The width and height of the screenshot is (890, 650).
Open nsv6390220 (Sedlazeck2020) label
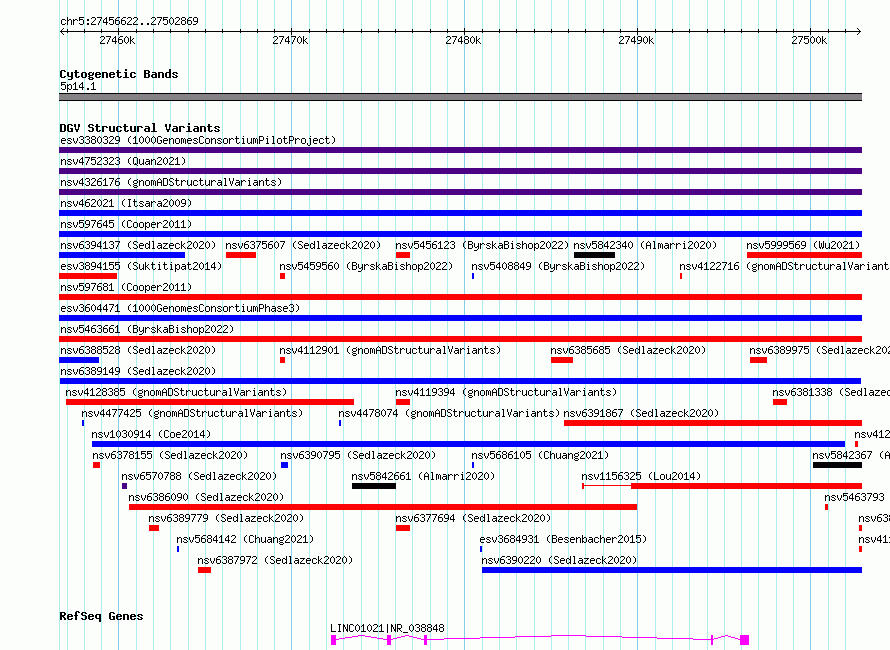[x=559, y=560]
